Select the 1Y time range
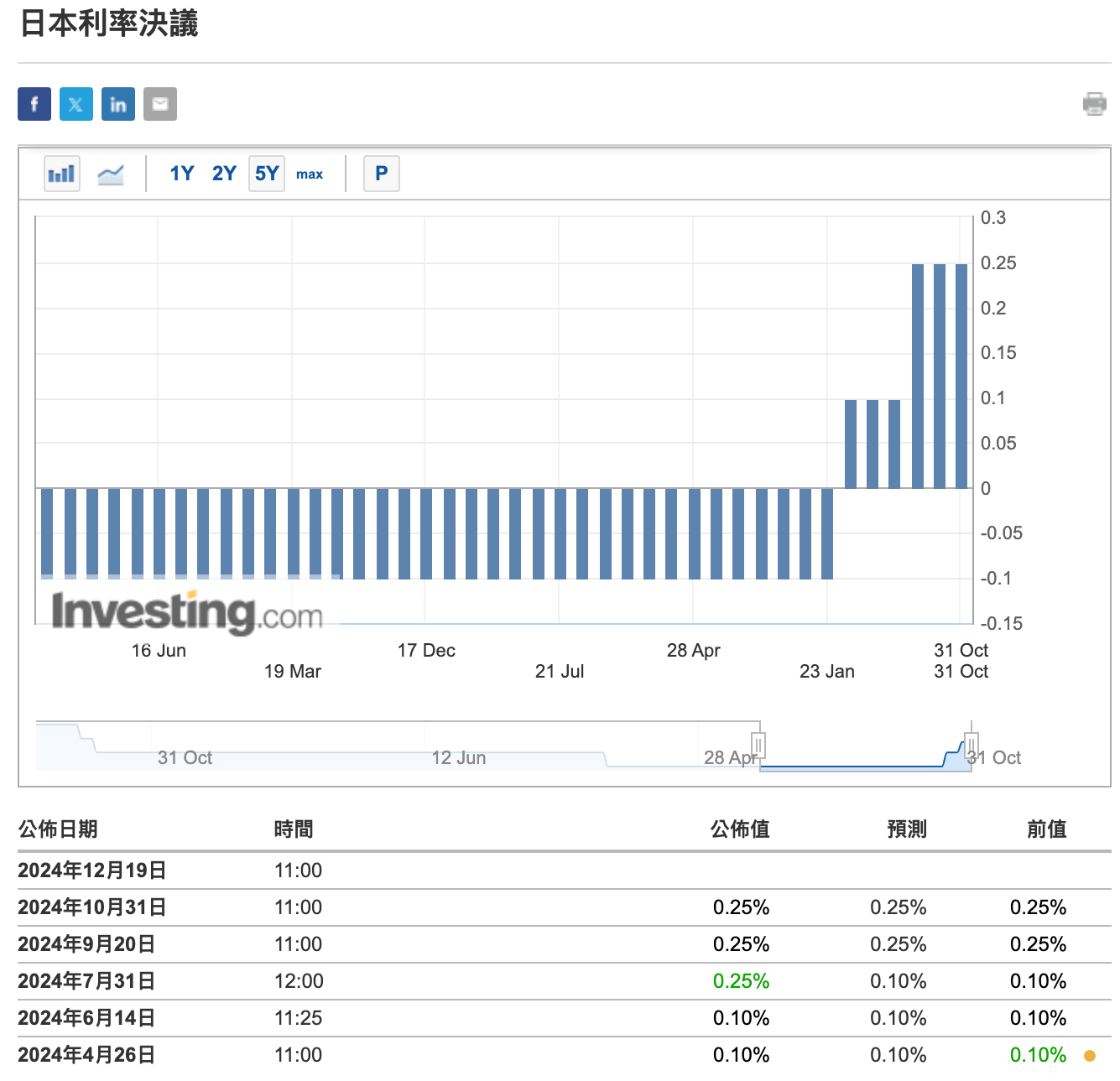The height and width of the screenshot is (1081, 1120). [182, 174]
